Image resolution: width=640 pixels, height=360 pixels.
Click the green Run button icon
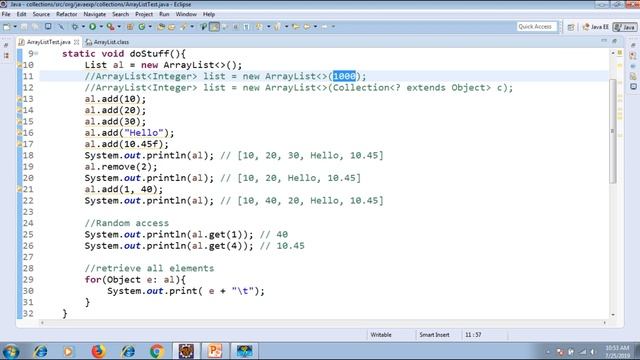pos(93,27)
